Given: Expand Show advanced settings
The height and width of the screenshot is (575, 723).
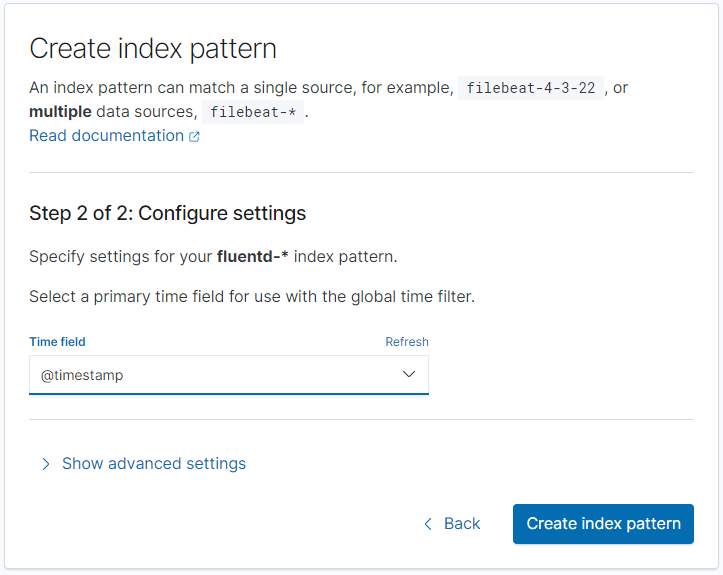Looking at the screenshot, I should click(153, 464).
